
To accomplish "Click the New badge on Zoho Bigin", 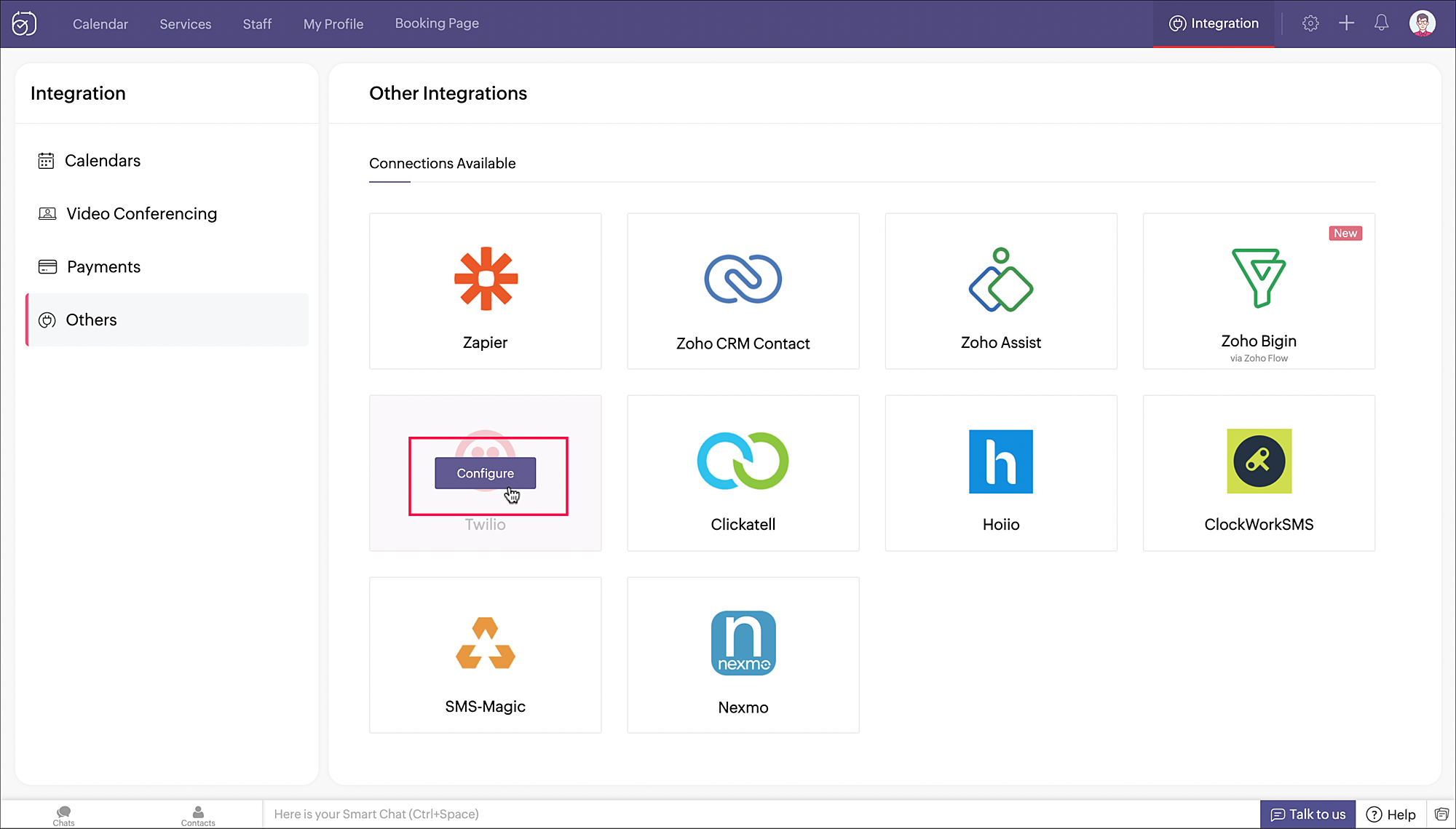I will (x=1345, y=234).
